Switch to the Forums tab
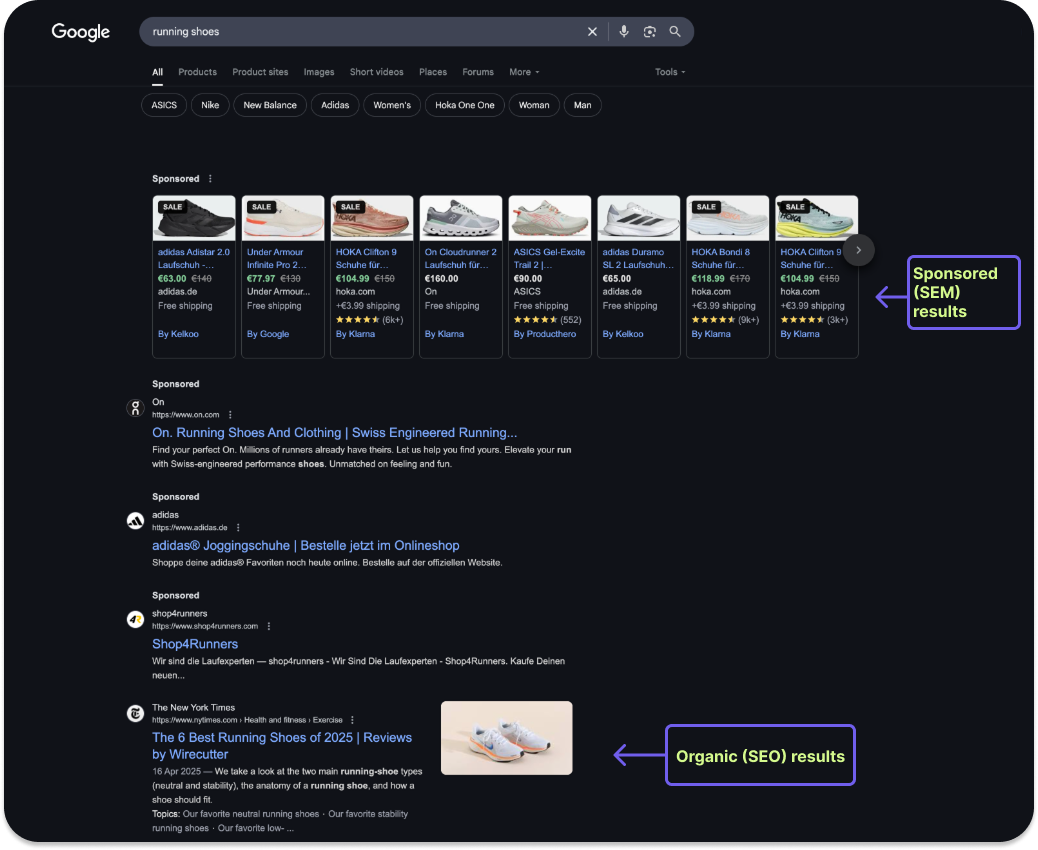Viewport: 1038px width, 850px height. coord(478,72)
